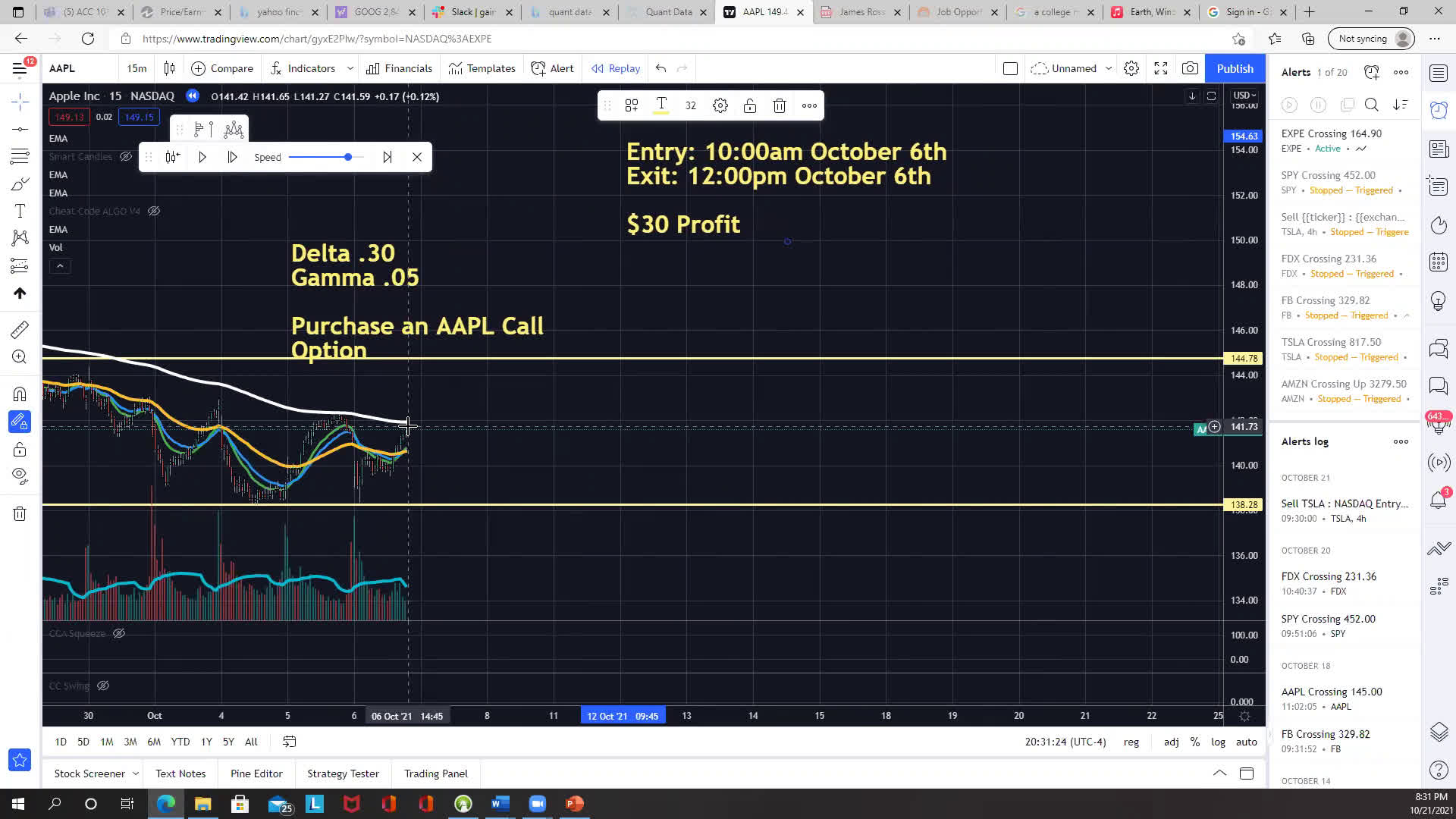Switch to the Strategy Tester tab
This screenshot has width=1456, height=819.
click(x=343, y=773)
